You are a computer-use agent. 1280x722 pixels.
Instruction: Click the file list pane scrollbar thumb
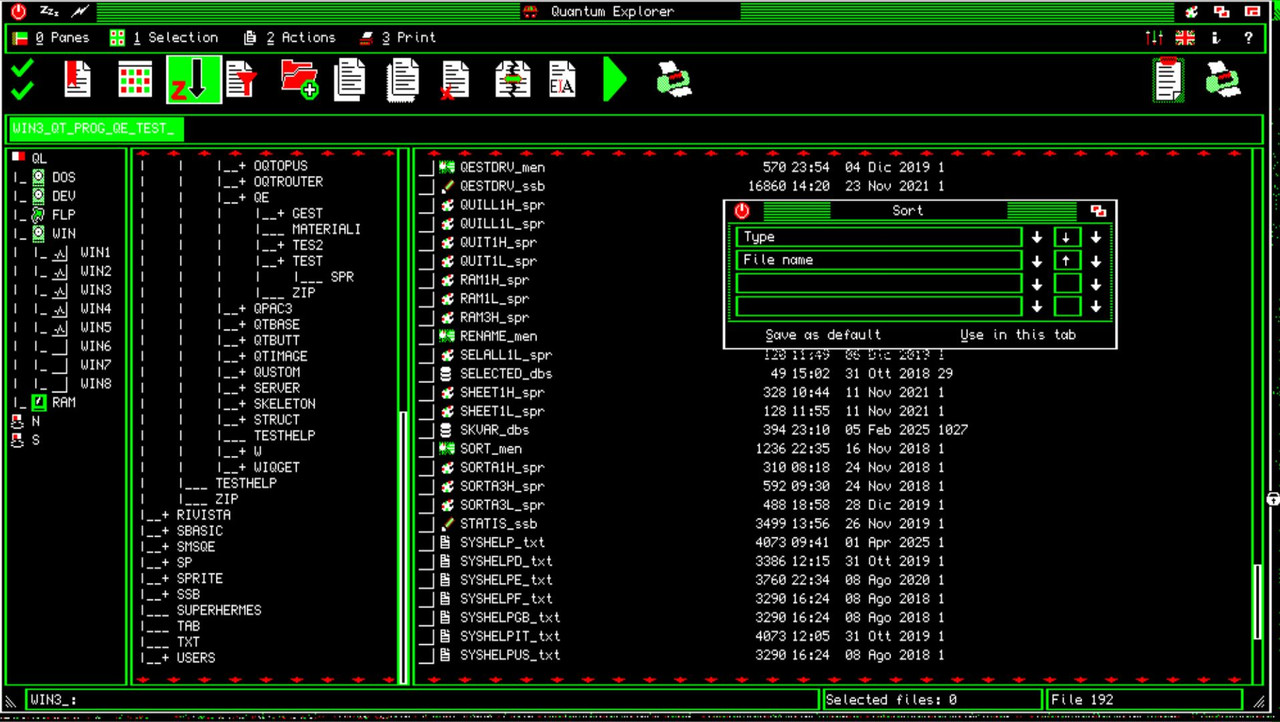(x=1257, y=602)
